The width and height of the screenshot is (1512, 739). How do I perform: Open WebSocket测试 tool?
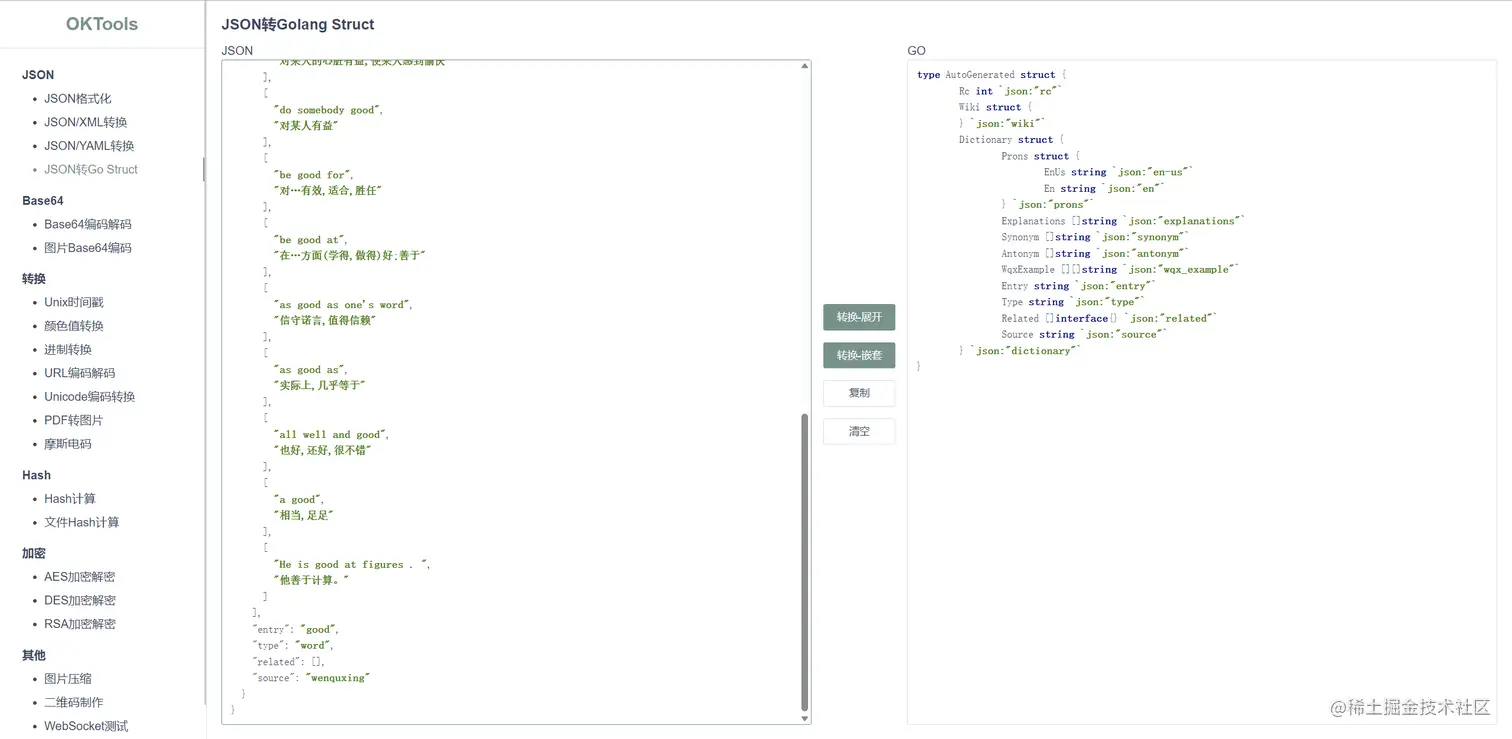(86, 726)
